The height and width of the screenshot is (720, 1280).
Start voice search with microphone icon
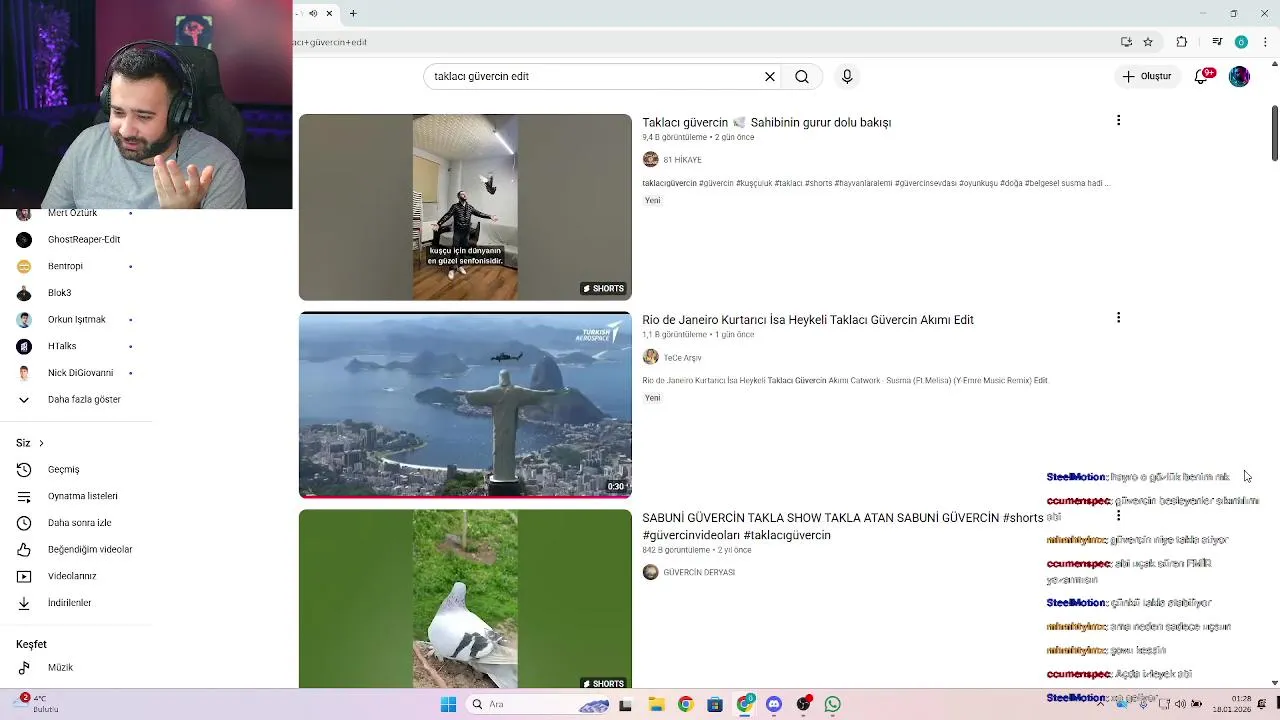(x=847, y=76)
